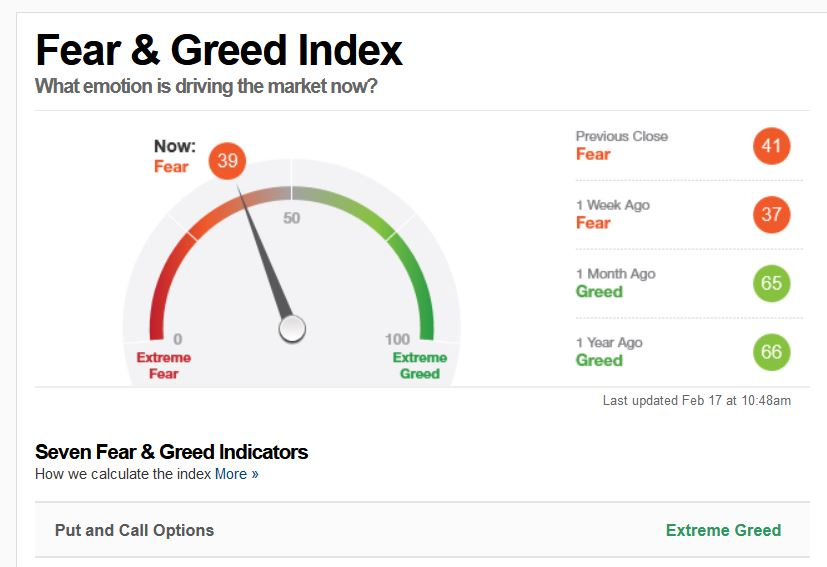Select the Put and Call Options row
The width and height of the screenshot is (827, 567).
[422, 530]
